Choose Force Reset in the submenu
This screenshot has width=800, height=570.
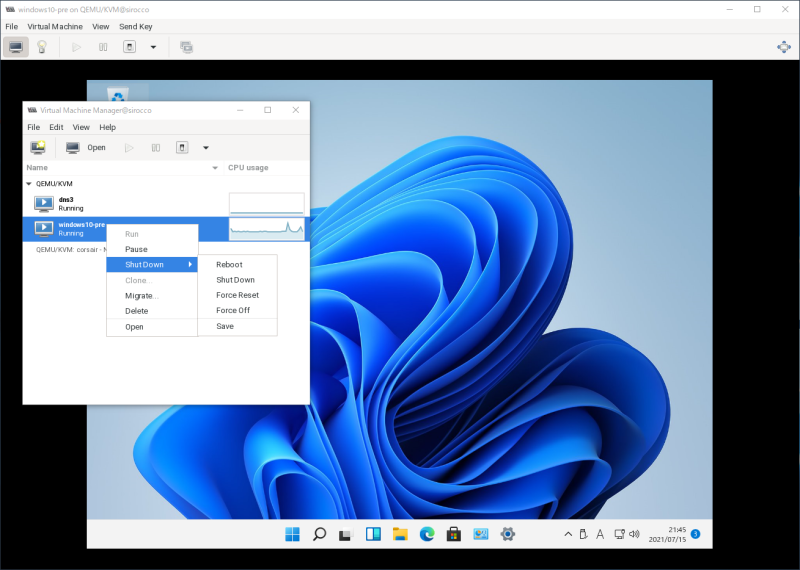point(238,295)
